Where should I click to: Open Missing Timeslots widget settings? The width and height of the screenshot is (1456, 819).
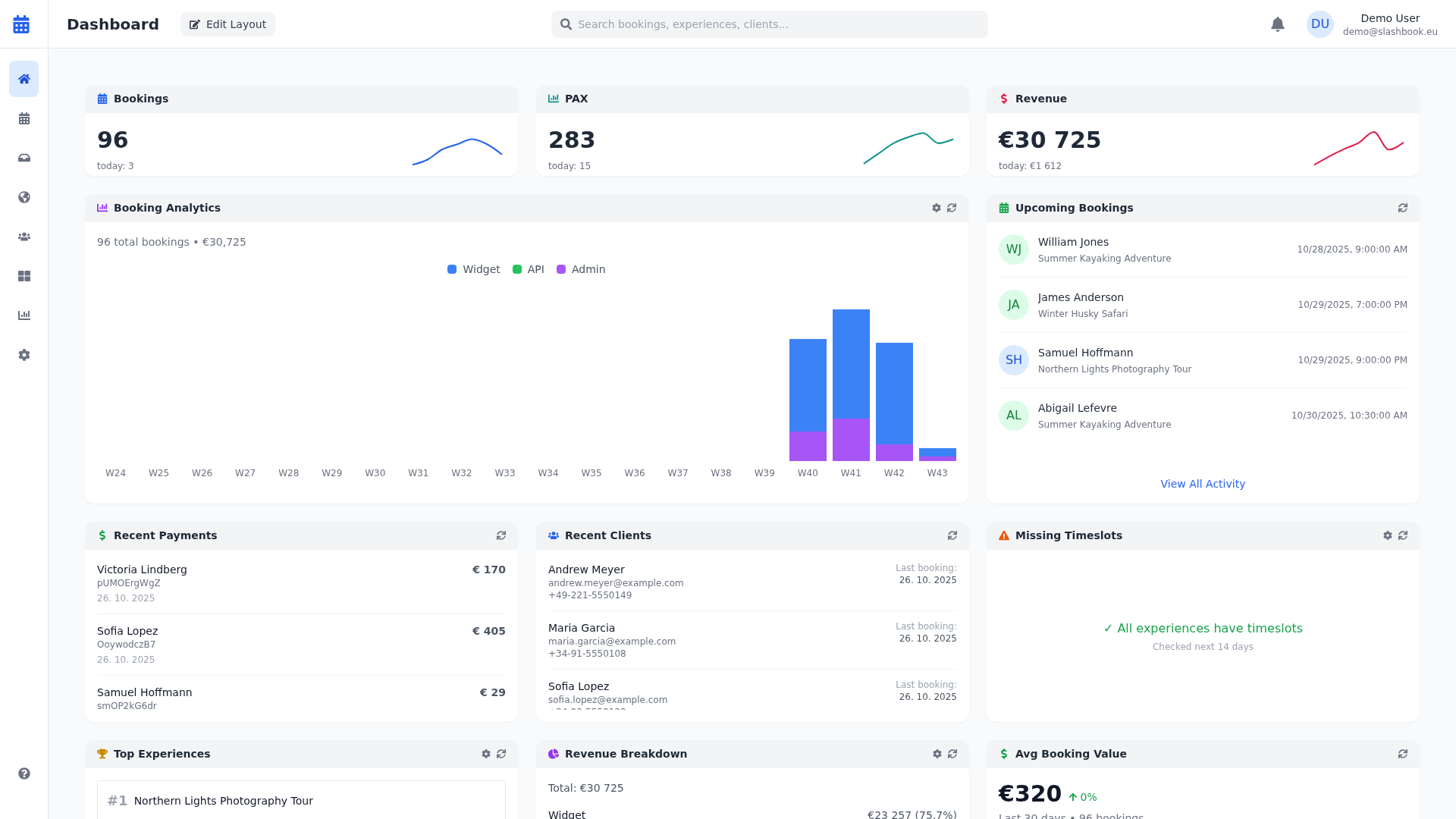(x=1387, y=535)
